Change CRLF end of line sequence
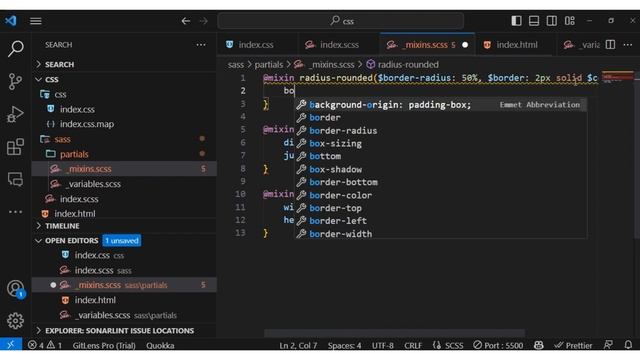Image resolution: width=640 pixels, height=360 pixels. click(x=413, y=345)
